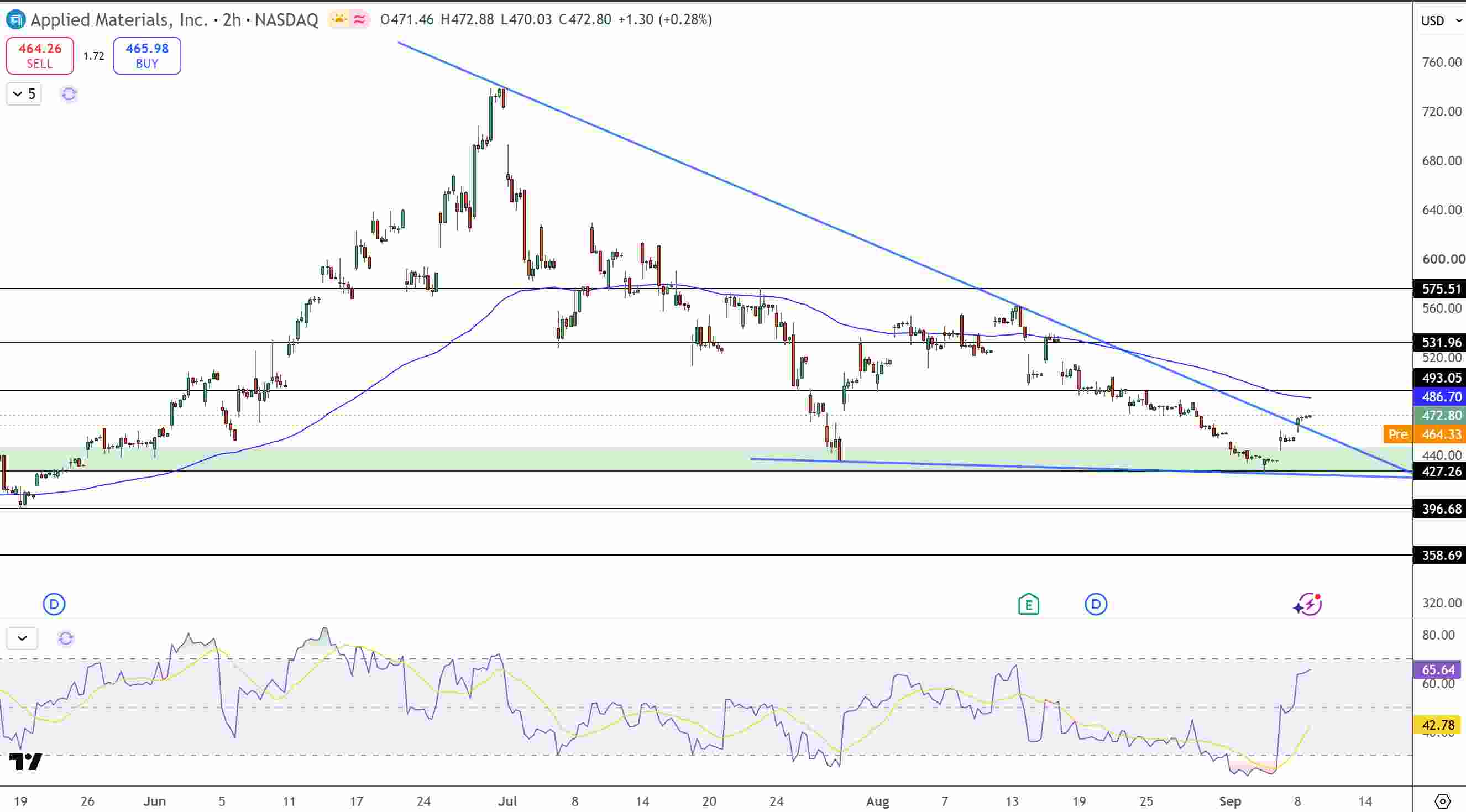Open the sparkle lightning latest updates icon

pos(1307,604)
